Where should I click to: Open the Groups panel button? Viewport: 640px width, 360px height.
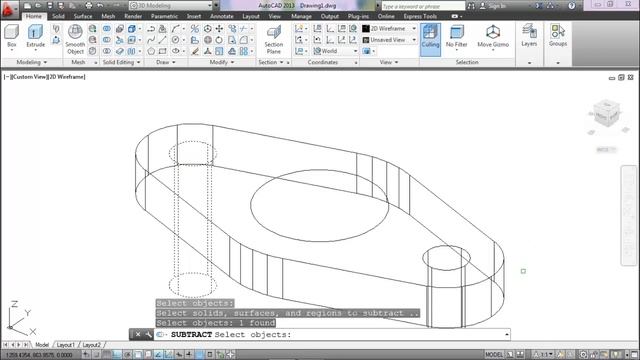pos(558,36)
